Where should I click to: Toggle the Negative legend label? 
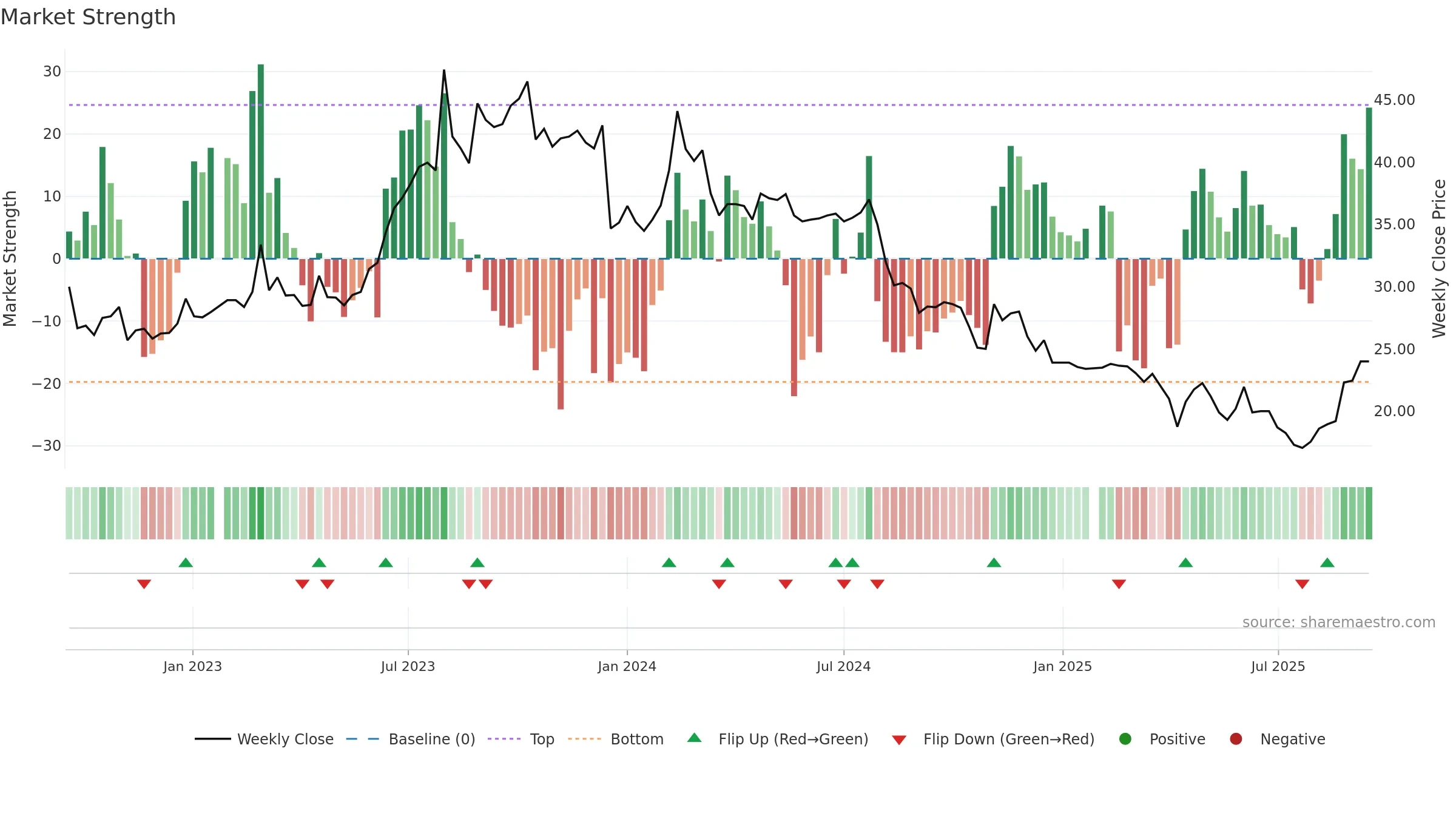1293,739
